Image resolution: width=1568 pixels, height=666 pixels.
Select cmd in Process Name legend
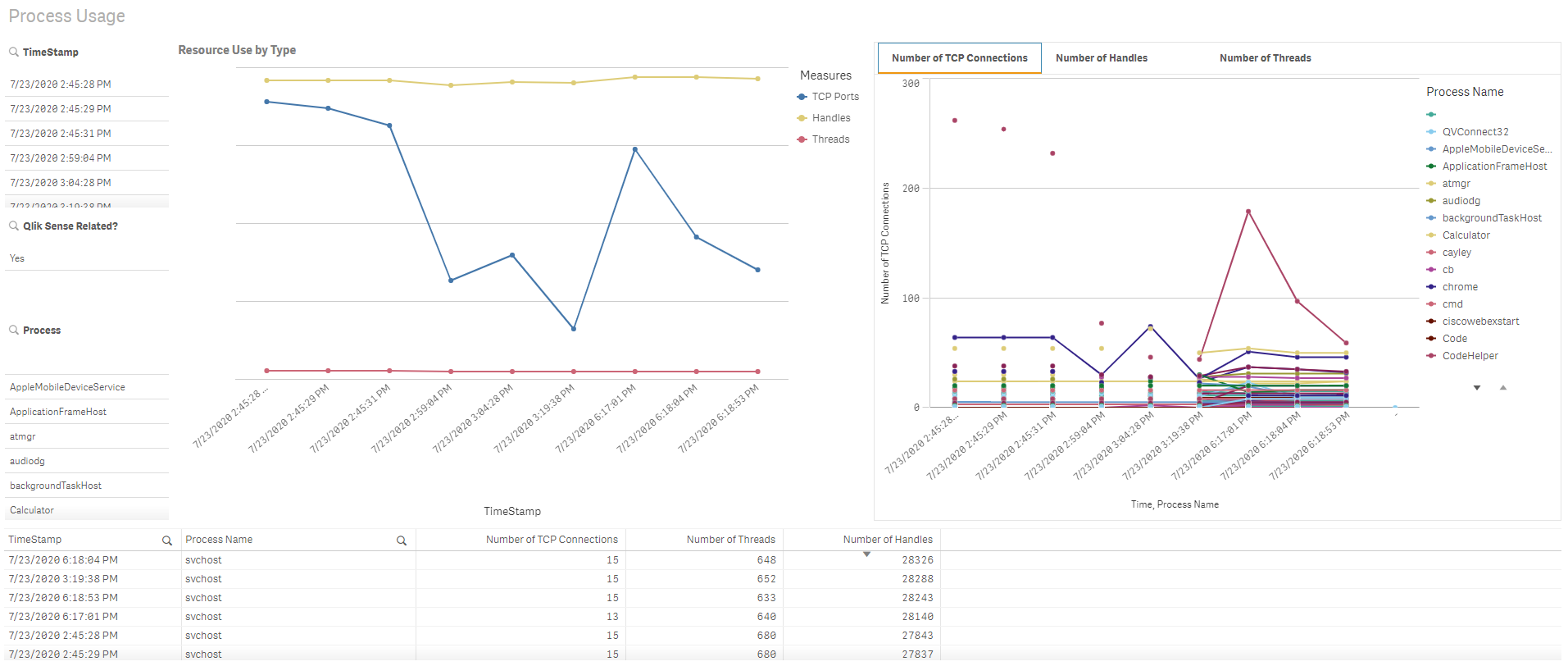point(1444,304)
